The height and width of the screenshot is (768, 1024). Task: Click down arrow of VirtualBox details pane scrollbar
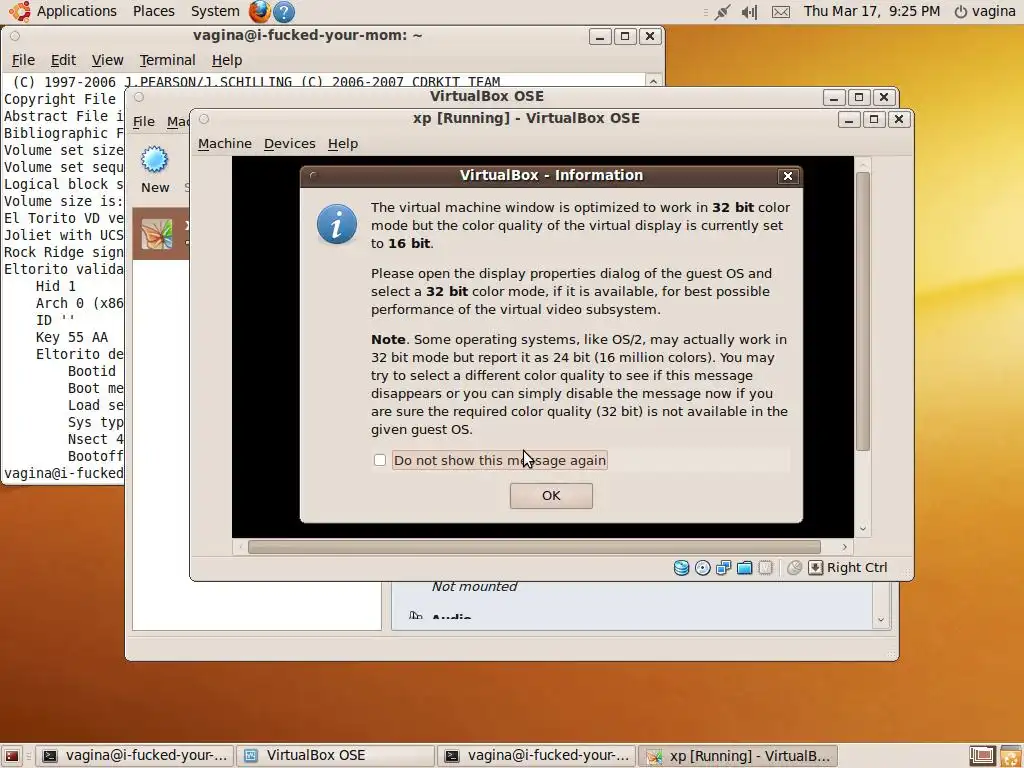point(881,620)
